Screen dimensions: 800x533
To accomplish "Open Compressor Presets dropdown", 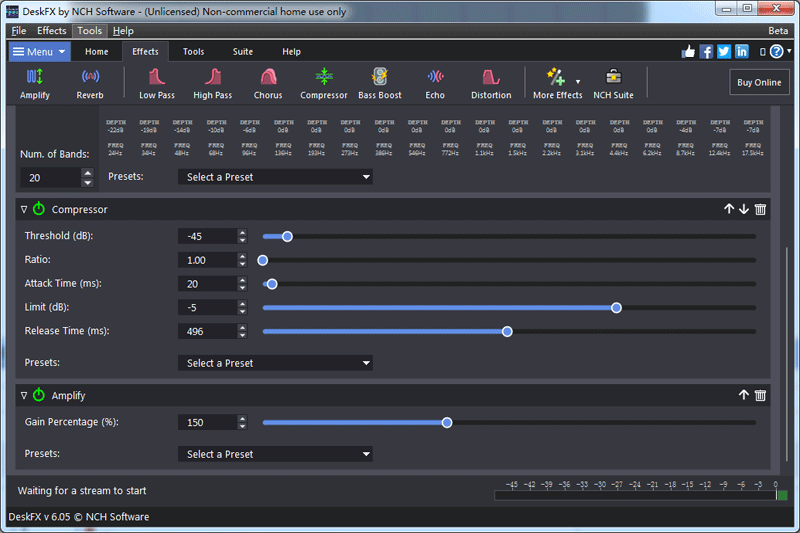I will coord(275,363).
